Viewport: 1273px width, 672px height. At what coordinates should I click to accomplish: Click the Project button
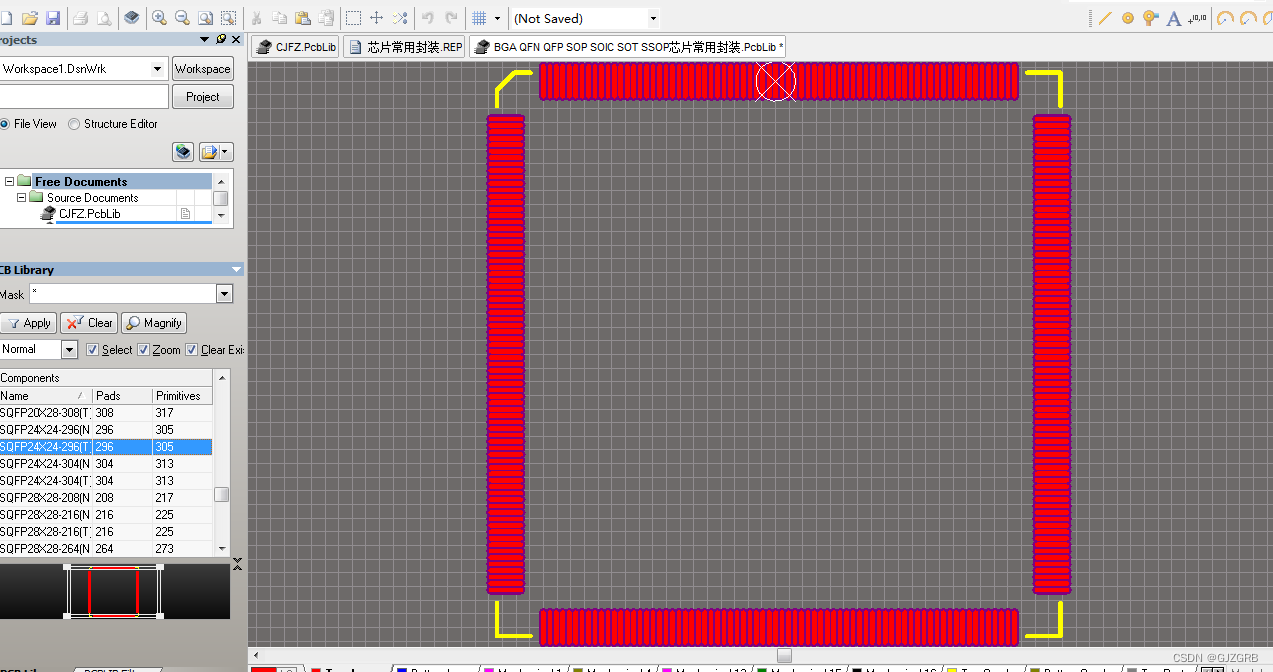pyautogui.click(x=202, y=97)
